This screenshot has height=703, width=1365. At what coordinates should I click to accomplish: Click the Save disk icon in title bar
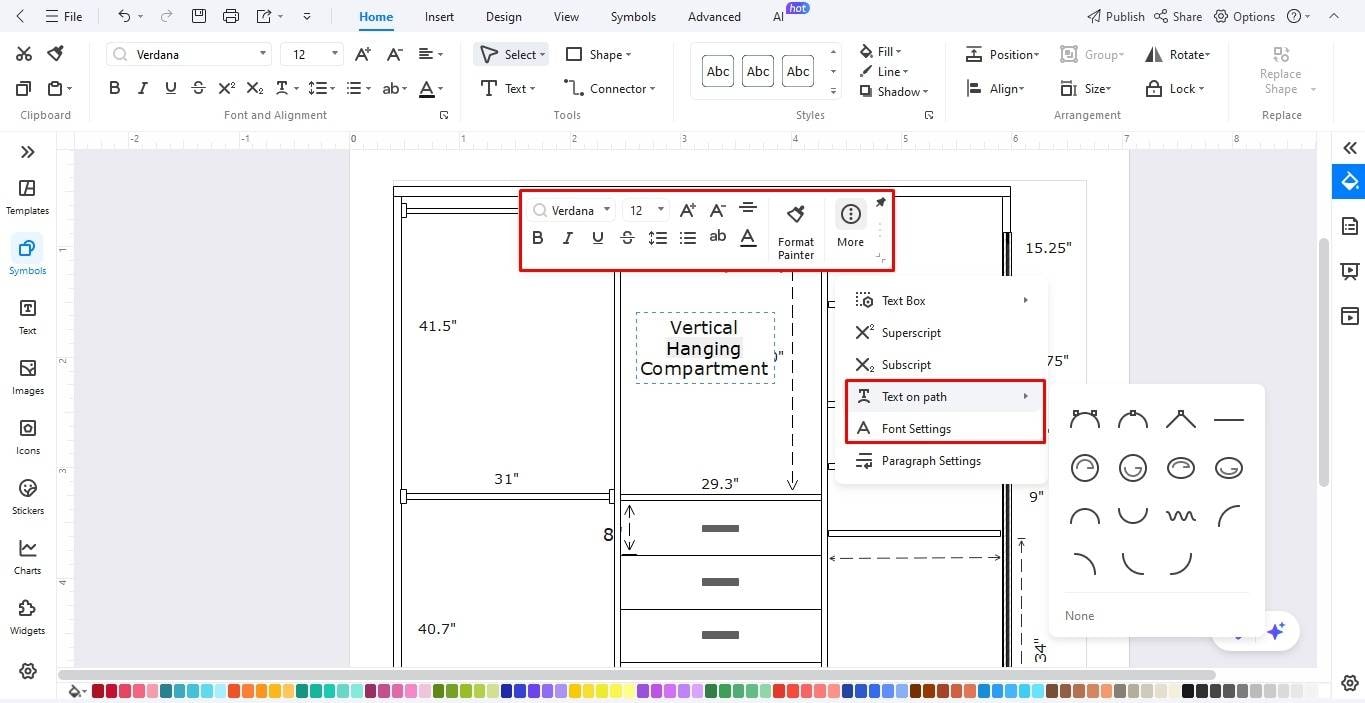[x=199, y=16]
